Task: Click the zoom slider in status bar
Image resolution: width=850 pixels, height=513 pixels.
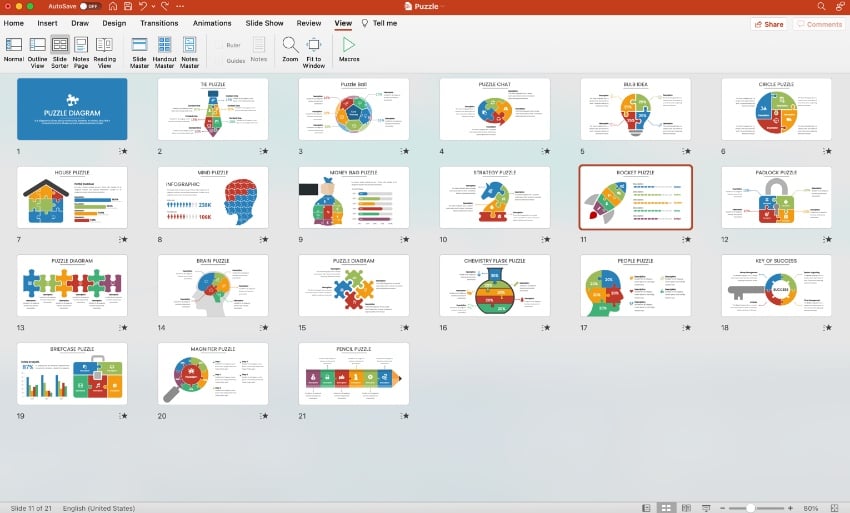Action: [750, 508]
